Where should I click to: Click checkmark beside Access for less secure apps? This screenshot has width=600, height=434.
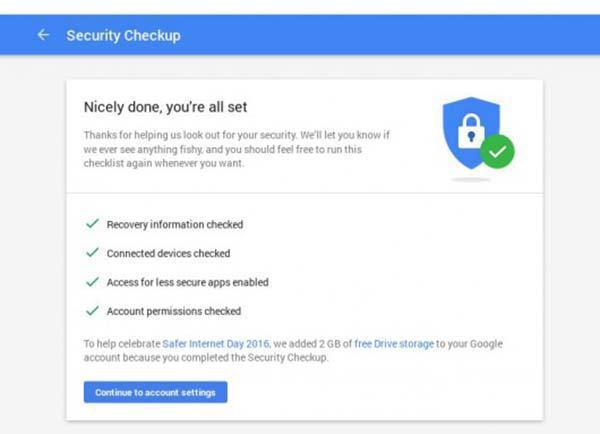(92, 282)
